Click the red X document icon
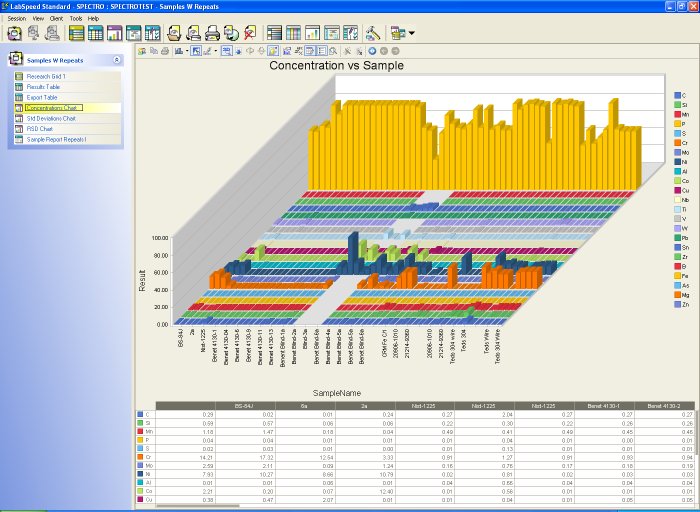The image size is (700, 512). coord(249,33)
